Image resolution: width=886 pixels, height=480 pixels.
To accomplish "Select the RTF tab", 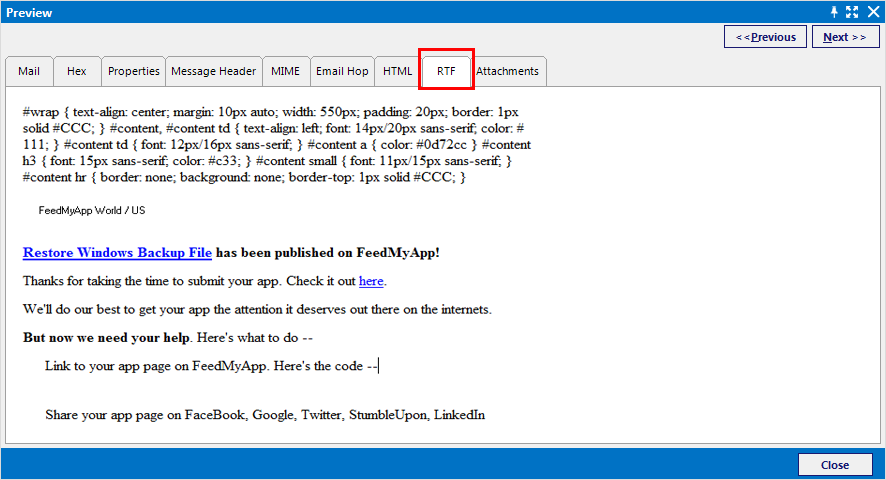I will [x=446, y=71].
